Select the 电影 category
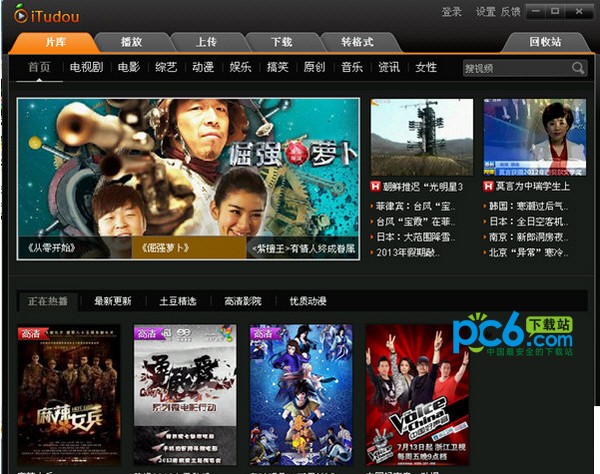 tap(129, 67)
